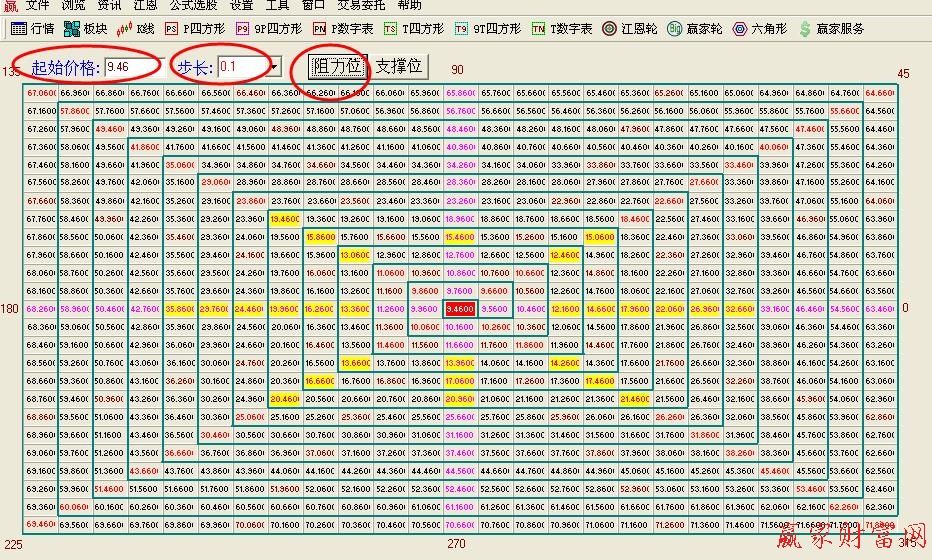Click the 行情 market quotes toolbar icon
This screenshot has width=932, height=560.
click(32, 29)
